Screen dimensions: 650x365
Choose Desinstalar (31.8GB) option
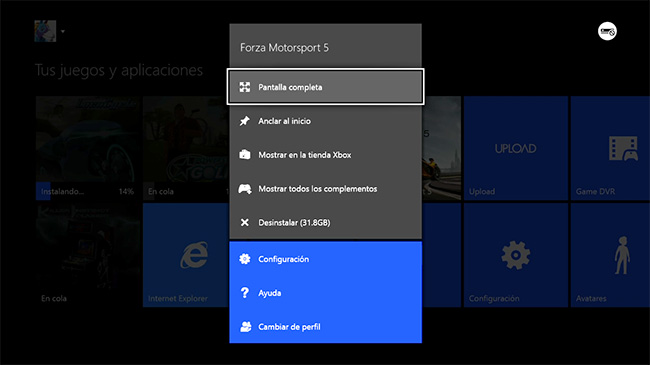tap(325, 223)
